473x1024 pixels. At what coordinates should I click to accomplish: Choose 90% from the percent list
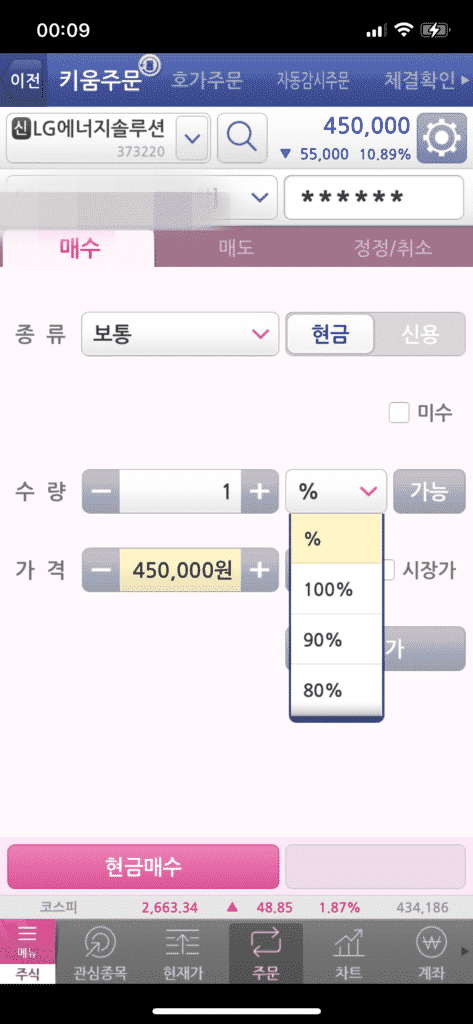coord(336,640)
